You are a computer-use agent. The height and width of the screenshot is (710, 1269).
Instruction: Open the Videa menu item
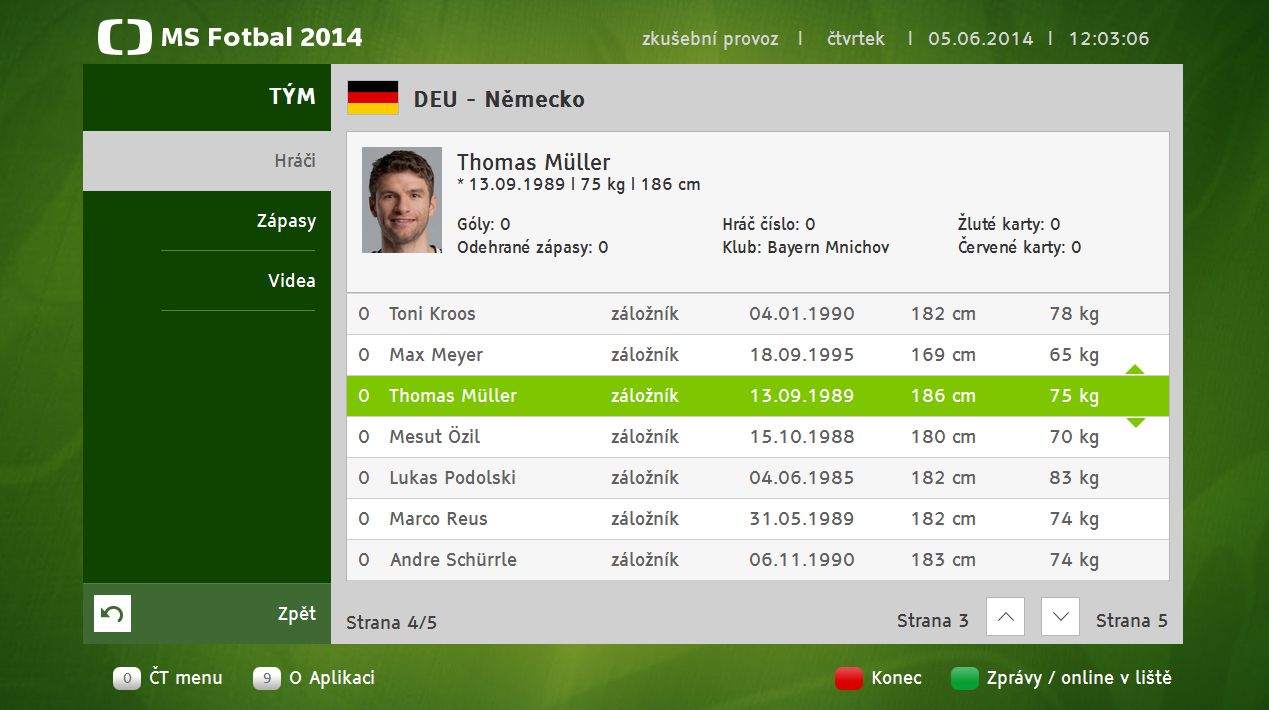click(x=291, y=281)
